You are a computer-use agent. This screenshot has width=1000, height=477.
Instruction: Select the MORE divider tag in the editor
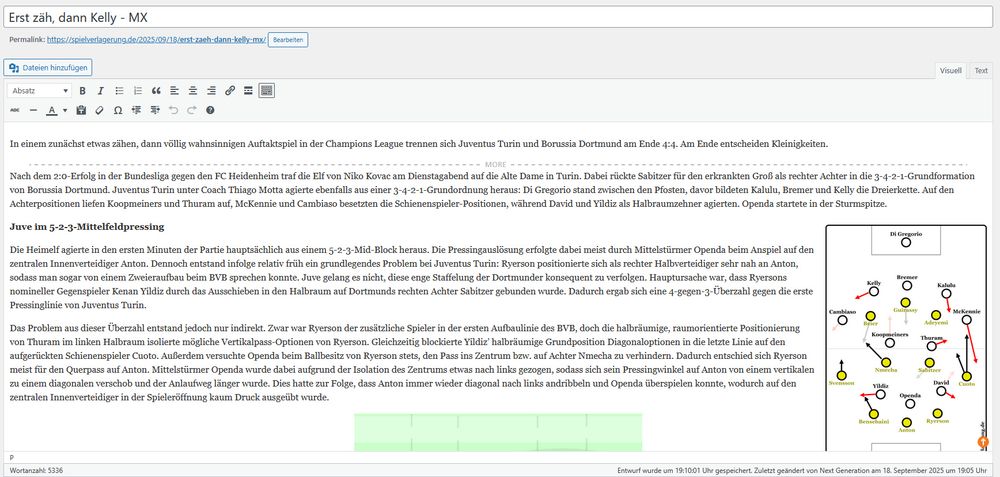[499, 165]
